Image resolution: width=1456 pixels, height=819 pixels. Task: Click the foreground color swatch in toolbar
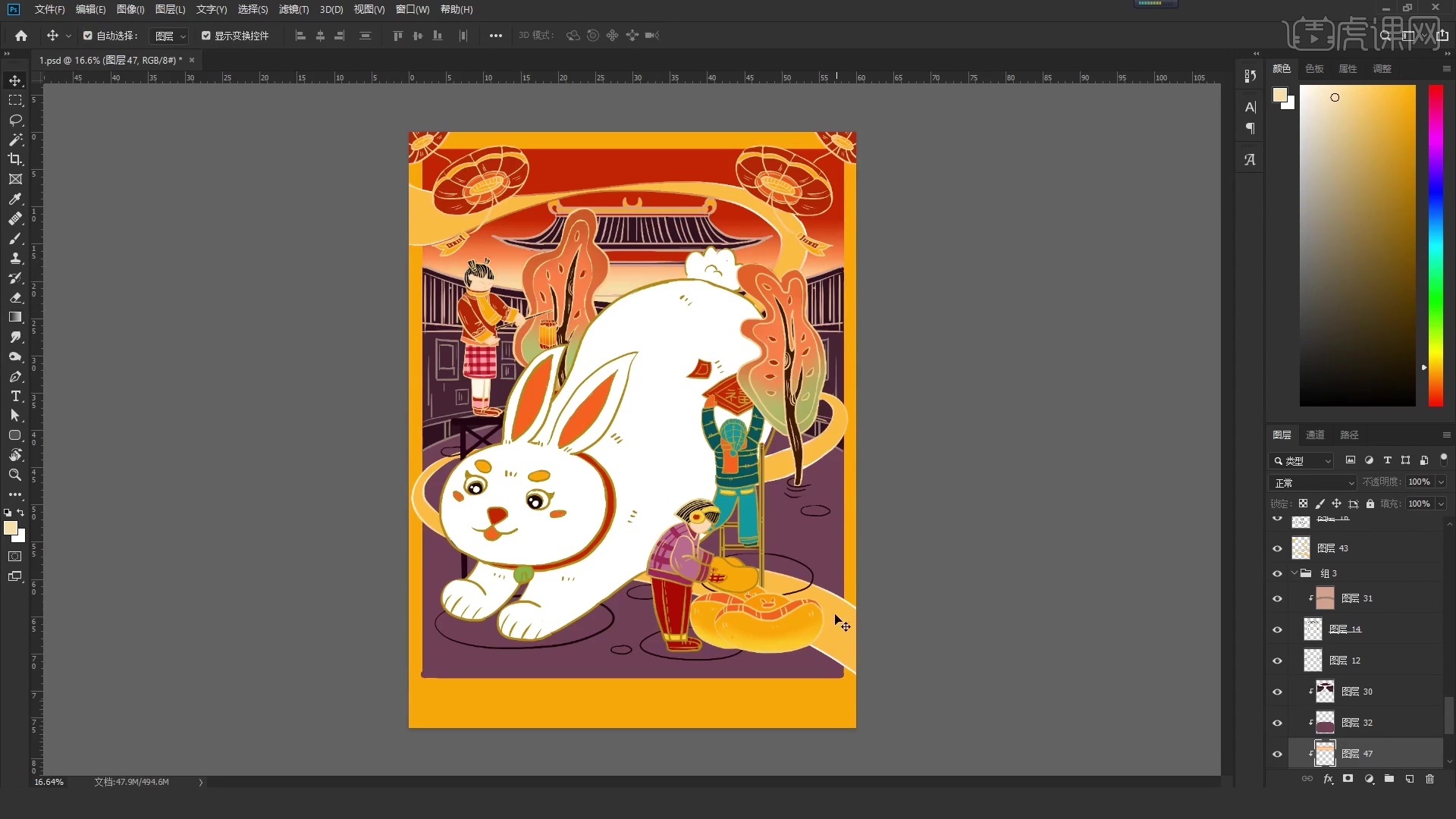click(x=10, y=529)
